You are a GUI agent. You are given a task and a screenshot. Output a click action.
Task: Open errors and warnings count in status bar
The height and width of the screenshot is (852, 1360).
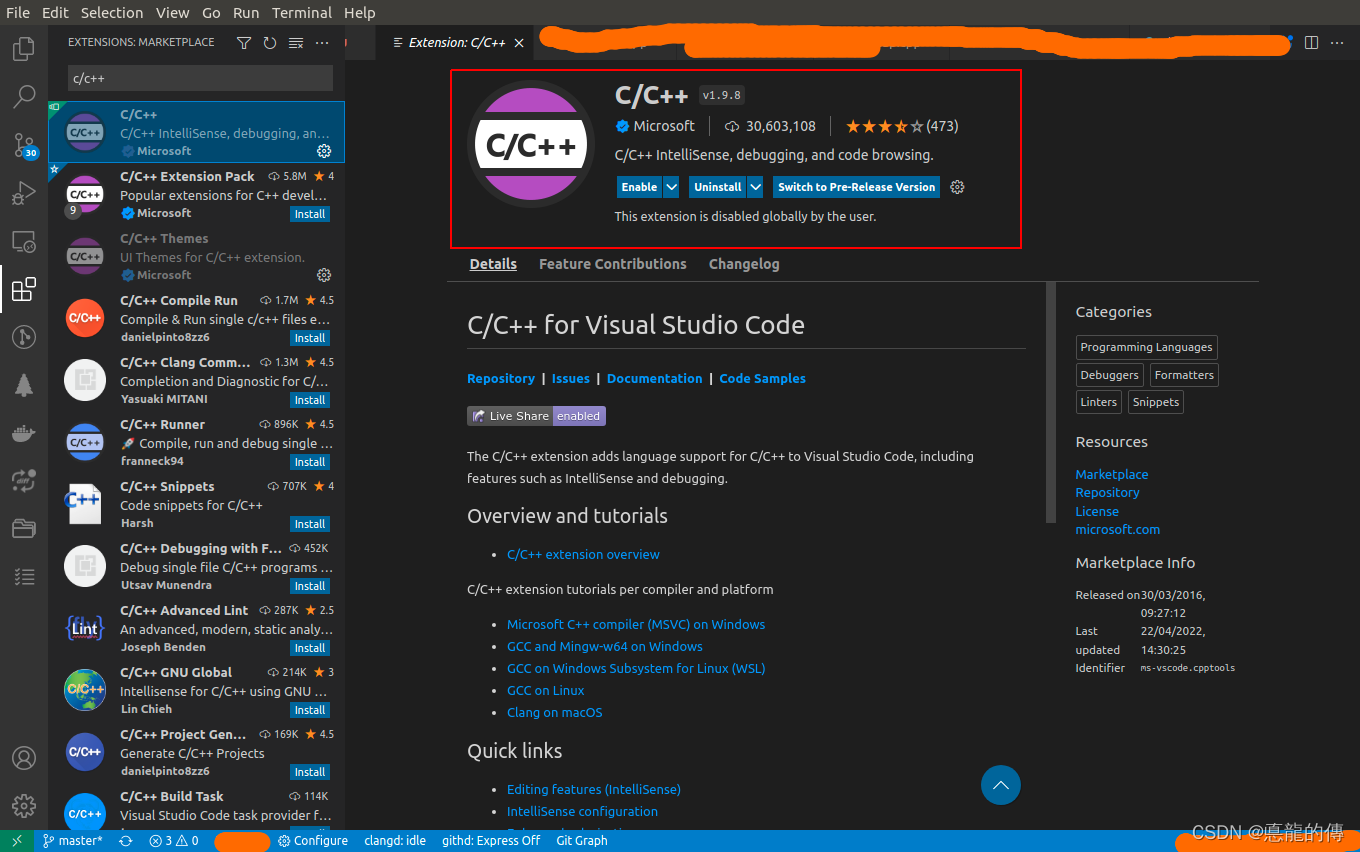click(x=174, y=841)
